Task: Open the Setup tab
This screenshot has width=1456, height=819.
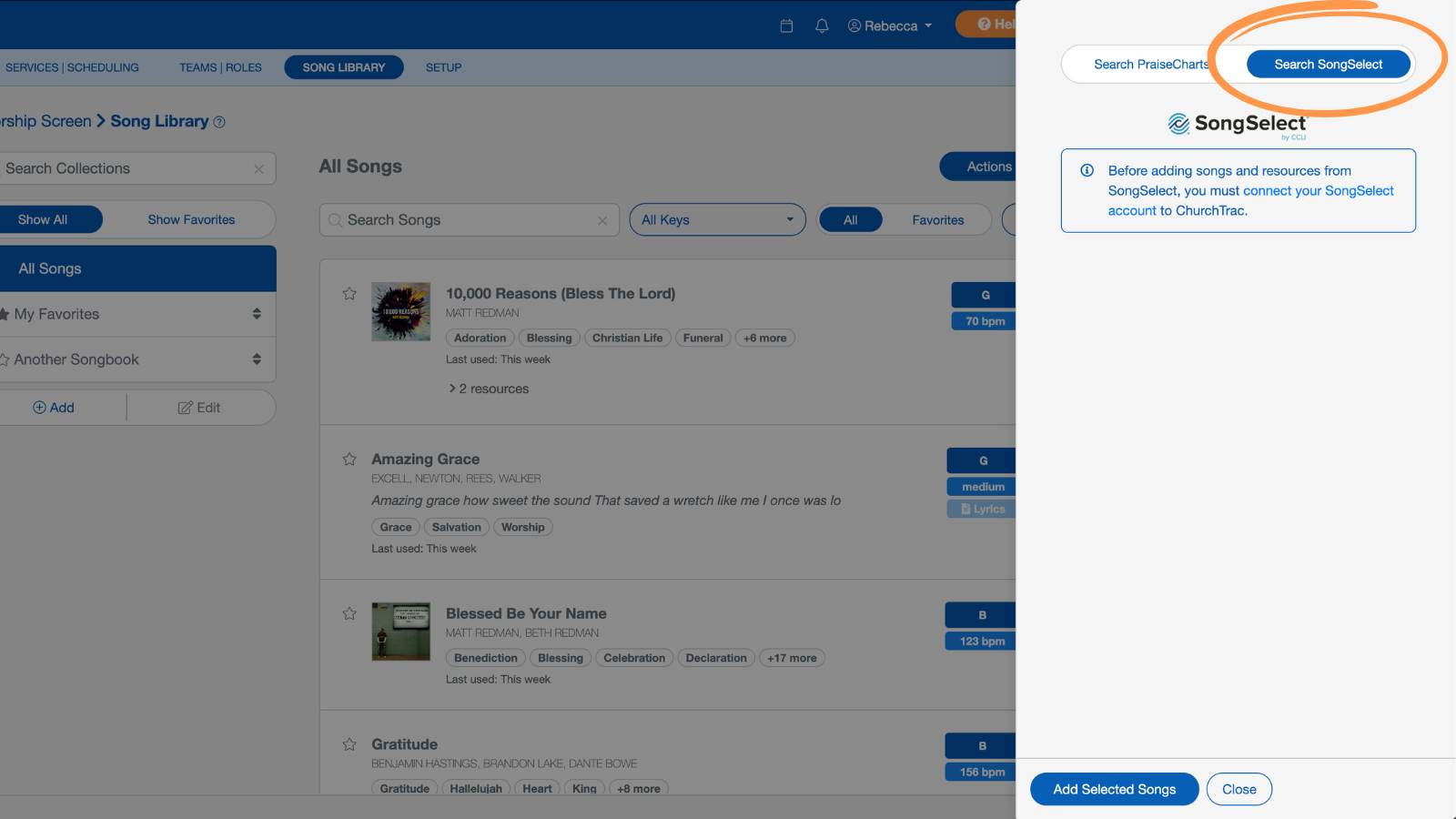Action: (444, 67)
